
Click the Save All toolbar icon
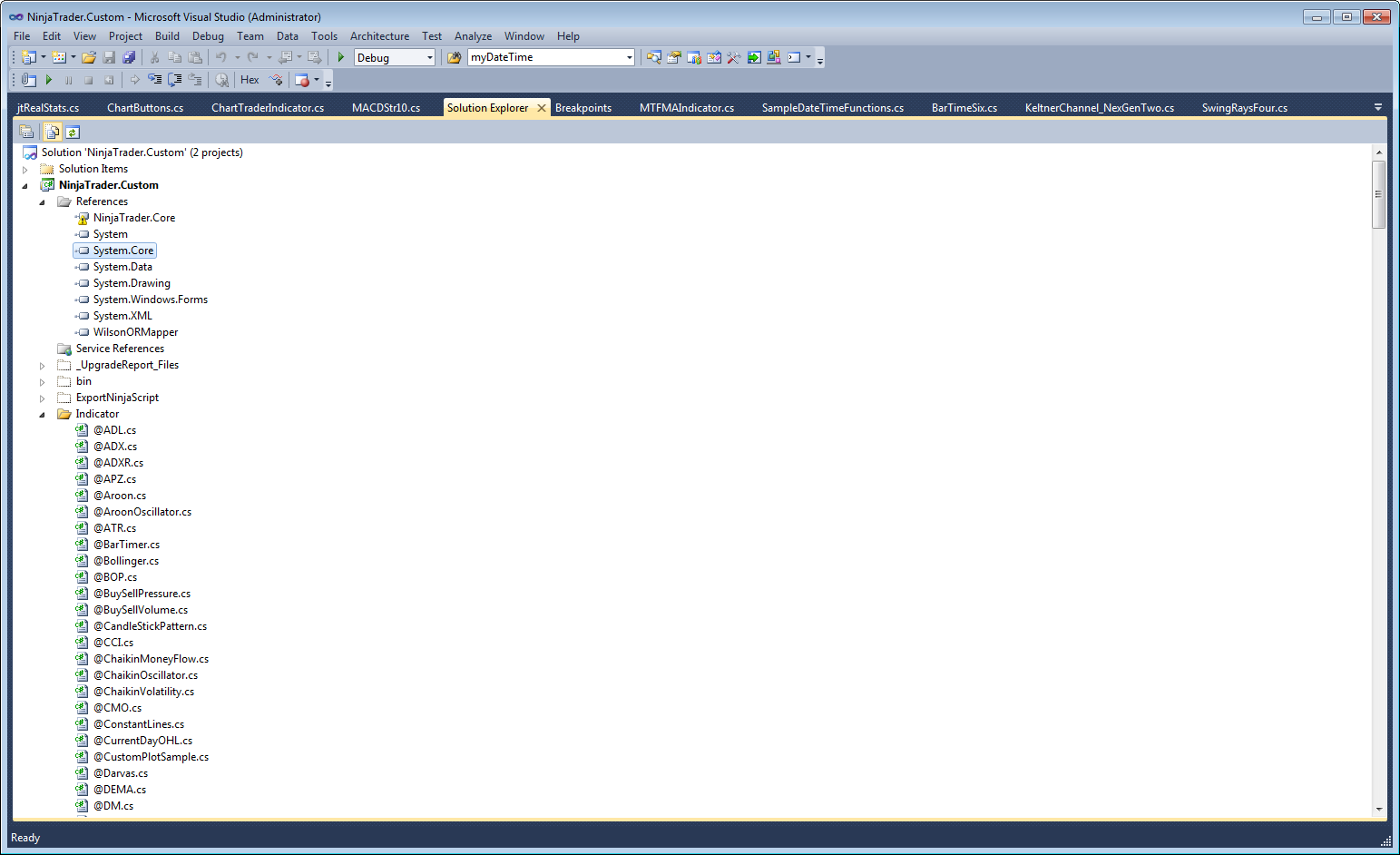pyautogui.click(x=129, y=57)
